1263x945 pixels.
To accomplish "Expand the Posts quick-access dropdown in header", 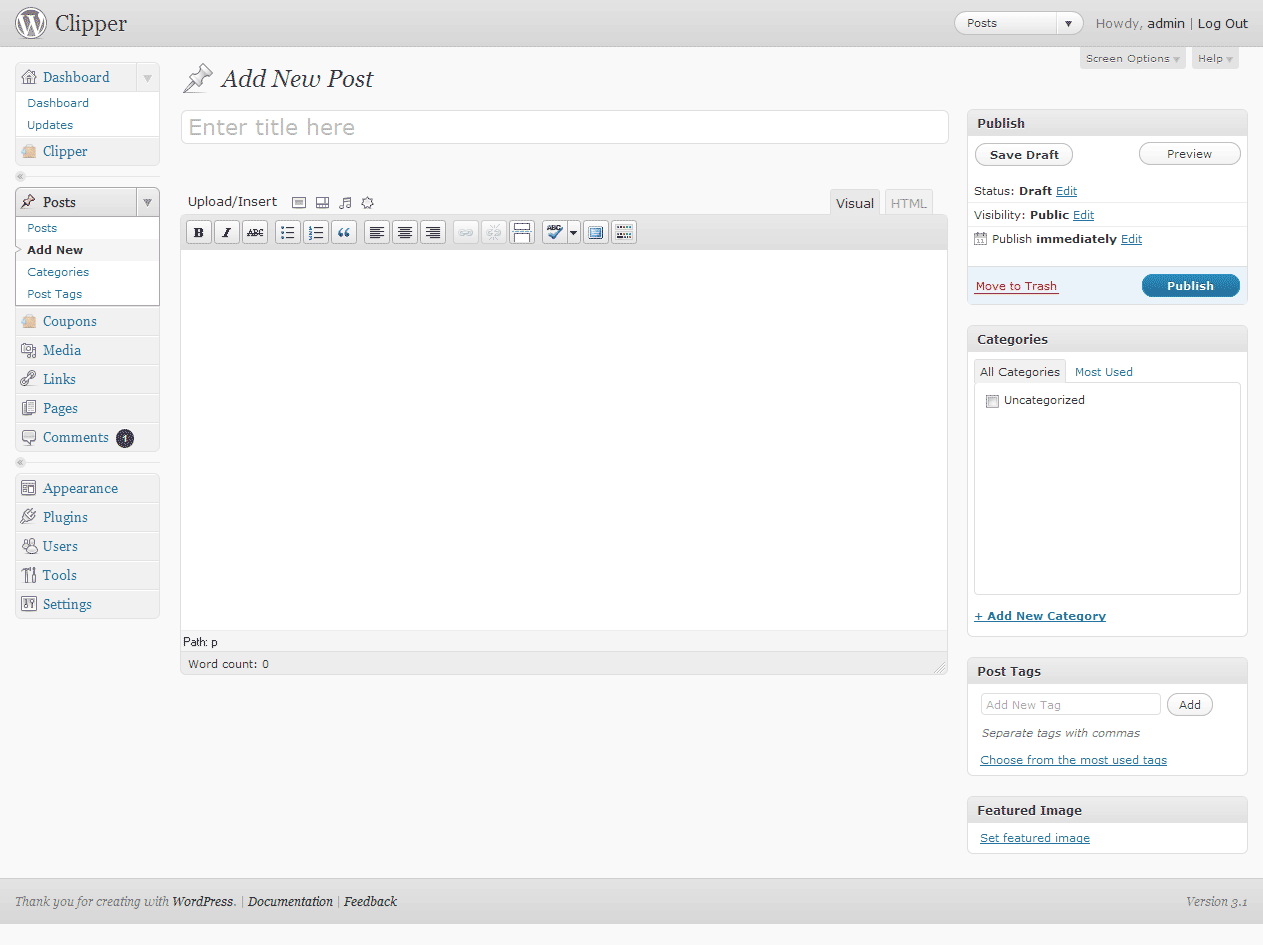I will pos(1069,24).
